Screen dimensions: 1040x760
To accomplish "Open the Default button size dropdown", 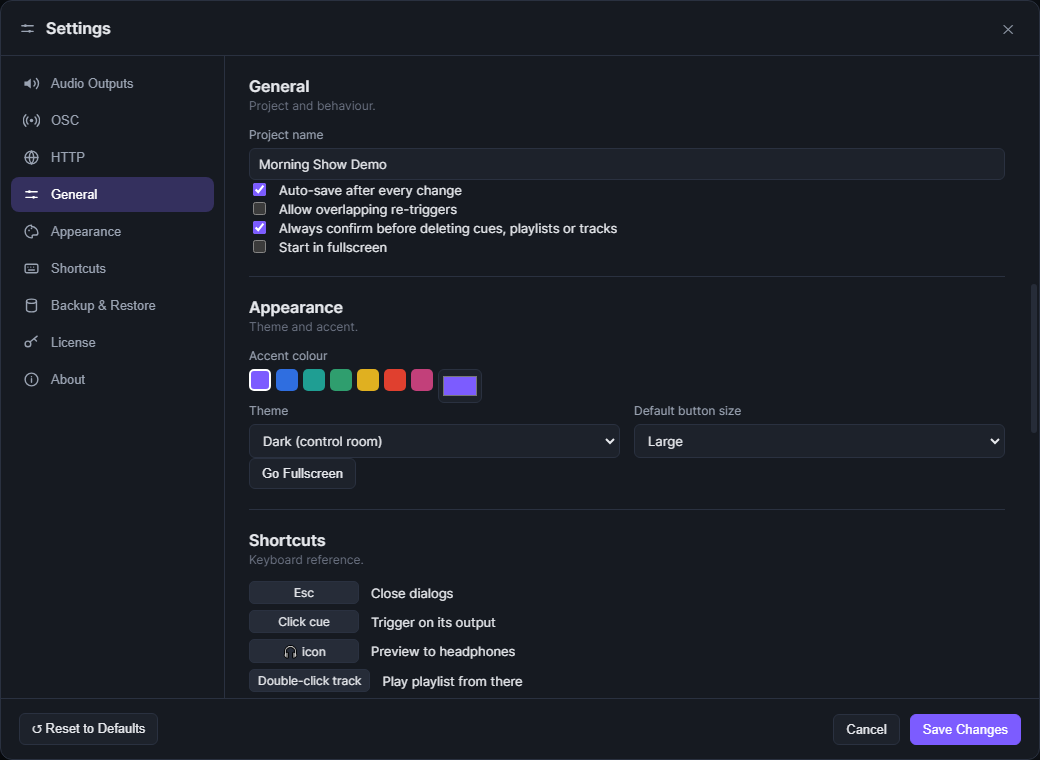I will click(818, 441).
